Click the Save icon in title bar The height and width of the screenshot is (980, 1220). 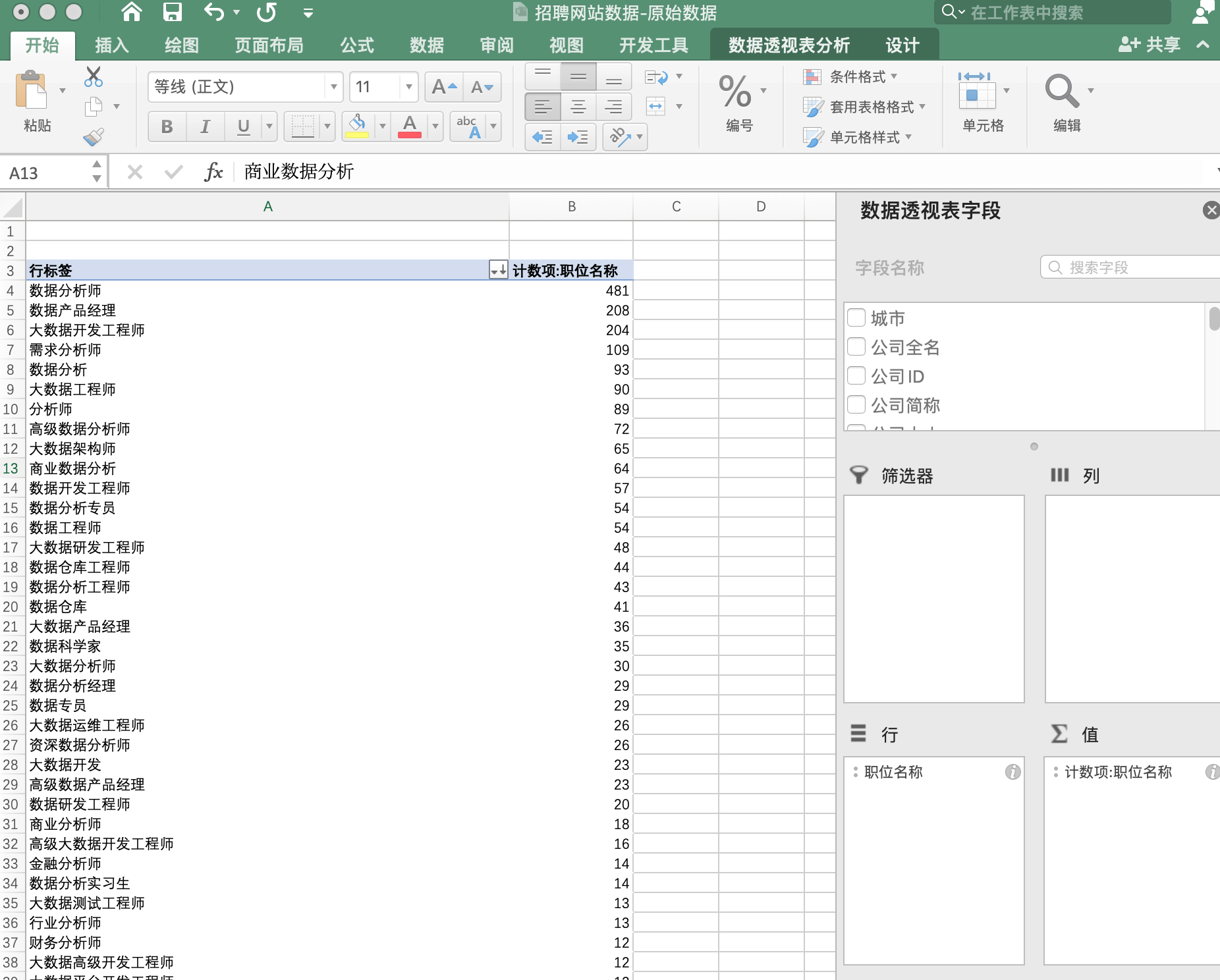(x=172, y=12)
